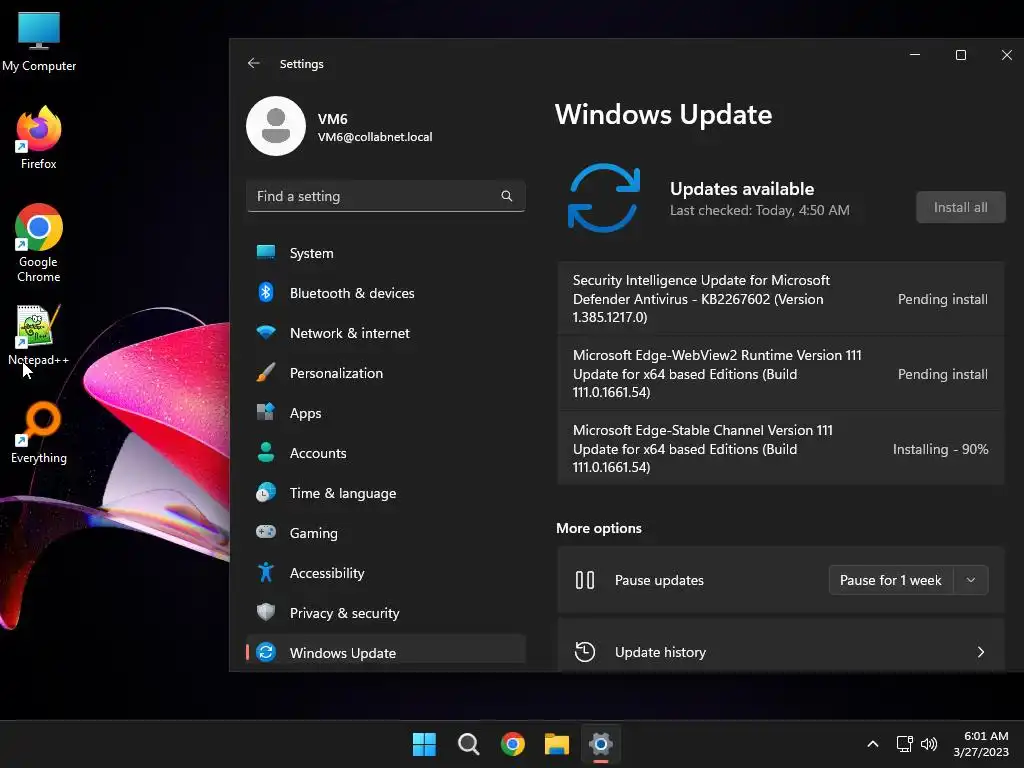Launch Chrome from the taskbar
Screen dimensions: 1024x768
click(513, 744)
